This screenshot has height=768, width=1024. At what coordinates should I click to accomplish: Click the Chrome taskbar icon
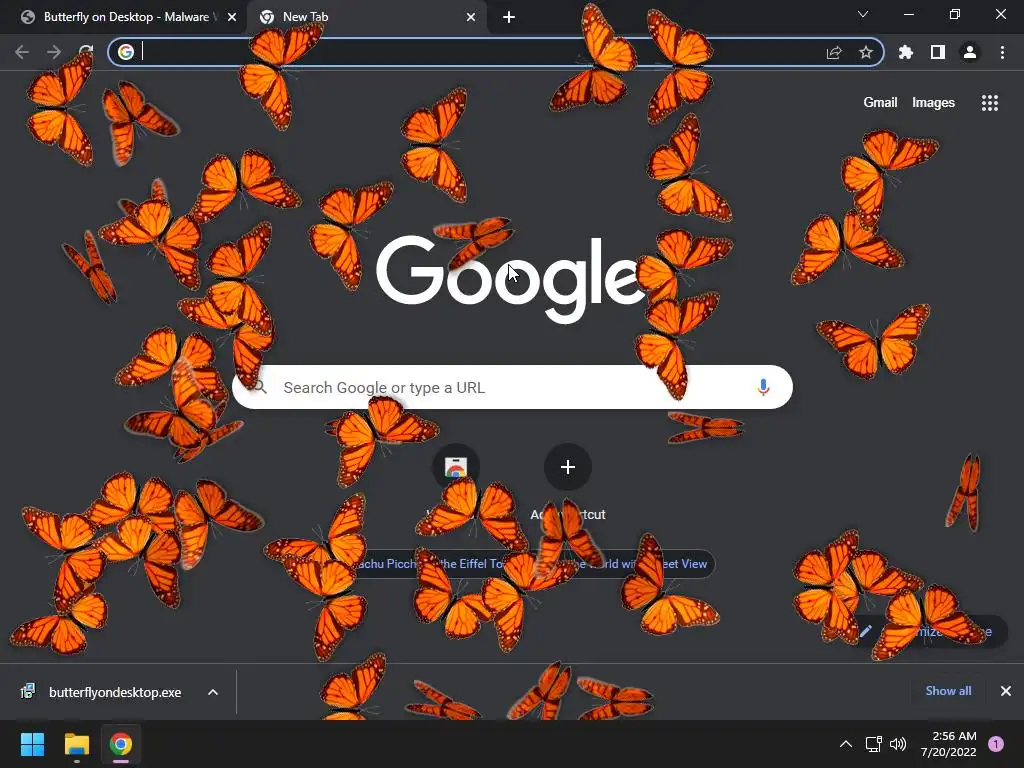[121, 744]
